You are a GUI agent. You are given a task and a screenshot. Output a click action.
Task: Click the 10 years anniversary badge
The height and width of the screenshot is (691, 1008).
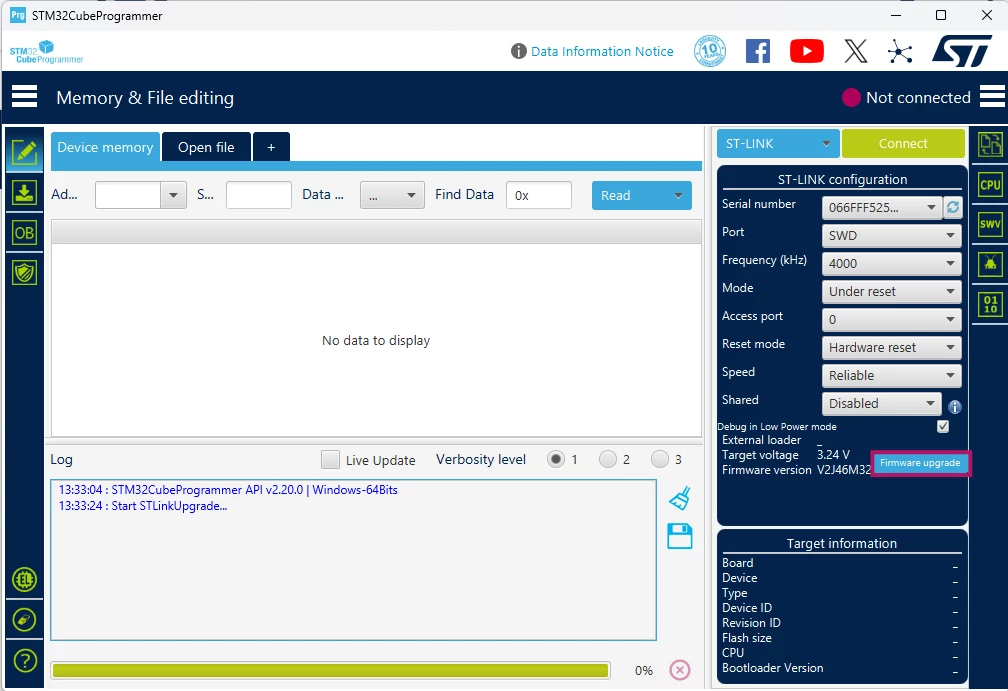pos(710,51)
